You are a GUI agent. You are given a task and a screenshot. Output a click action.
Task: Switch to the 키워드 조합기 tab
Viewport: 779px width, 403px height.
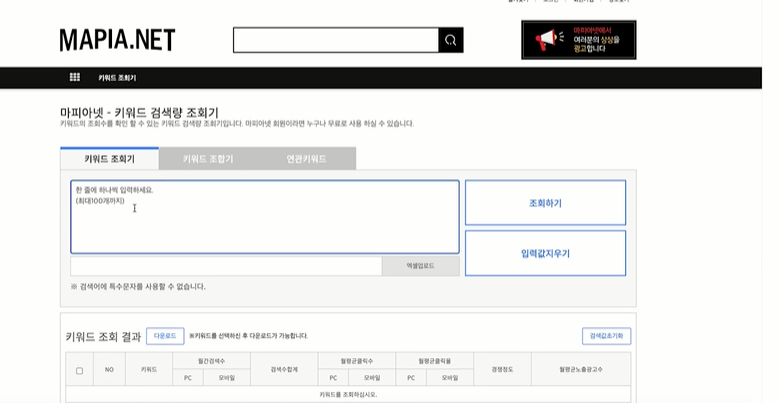tap(208, 159)
